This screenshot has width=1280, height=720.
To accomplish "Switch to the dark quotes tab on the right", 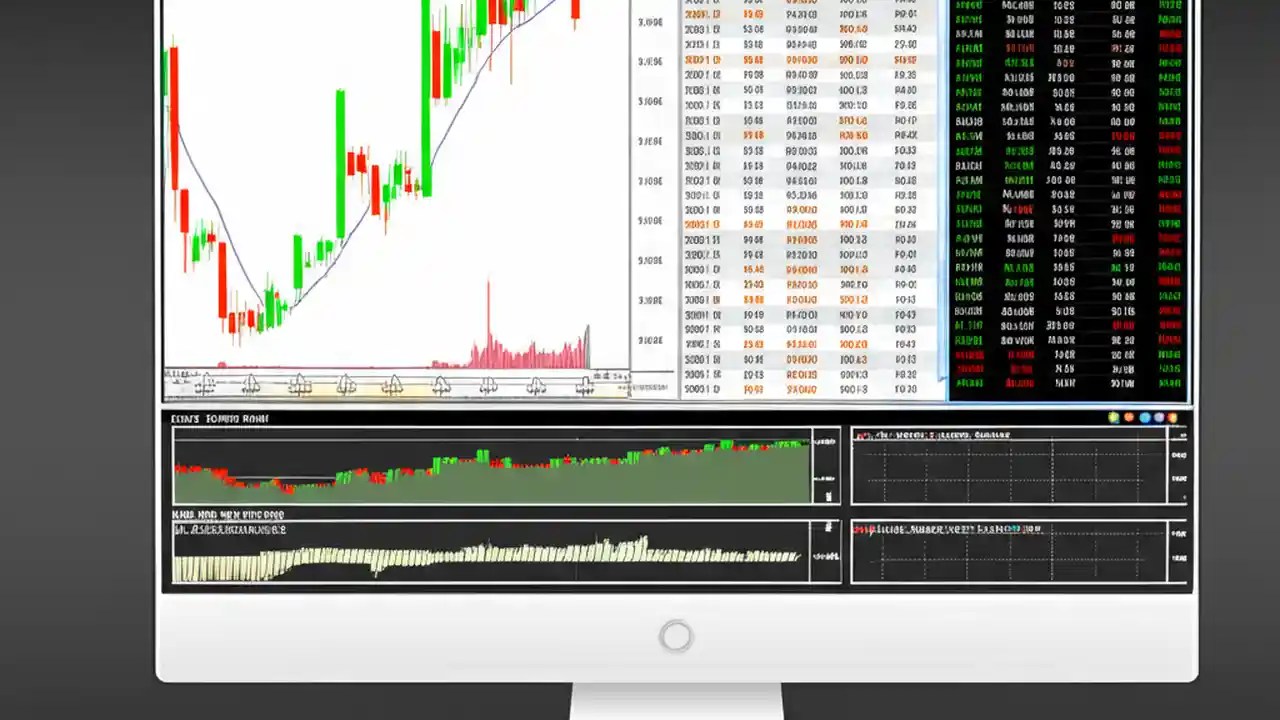I will [x=1065, y=10].
